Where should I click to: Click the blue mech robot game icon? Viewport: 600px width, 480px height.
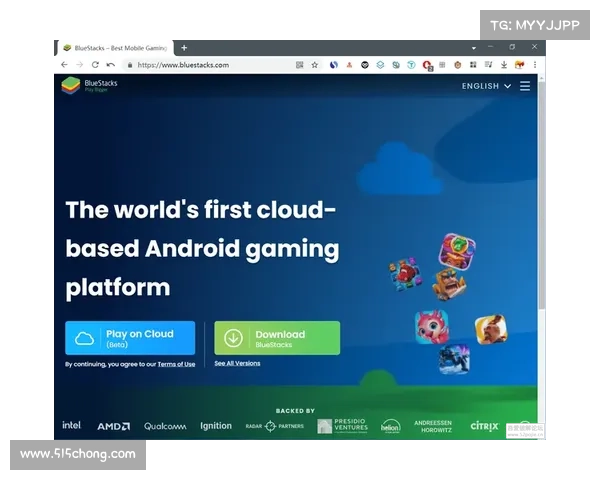pos(454,359)
